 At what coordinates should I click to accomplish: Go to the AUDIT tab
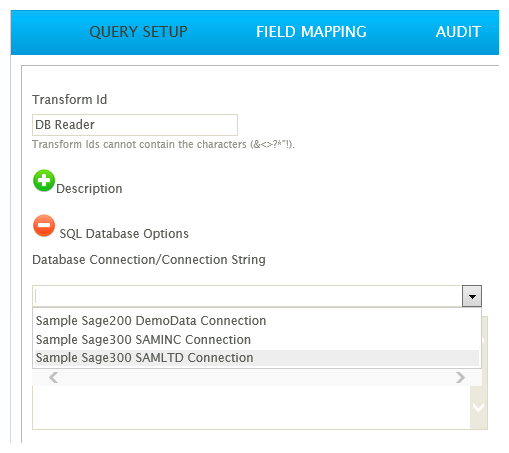click(458, 32)
